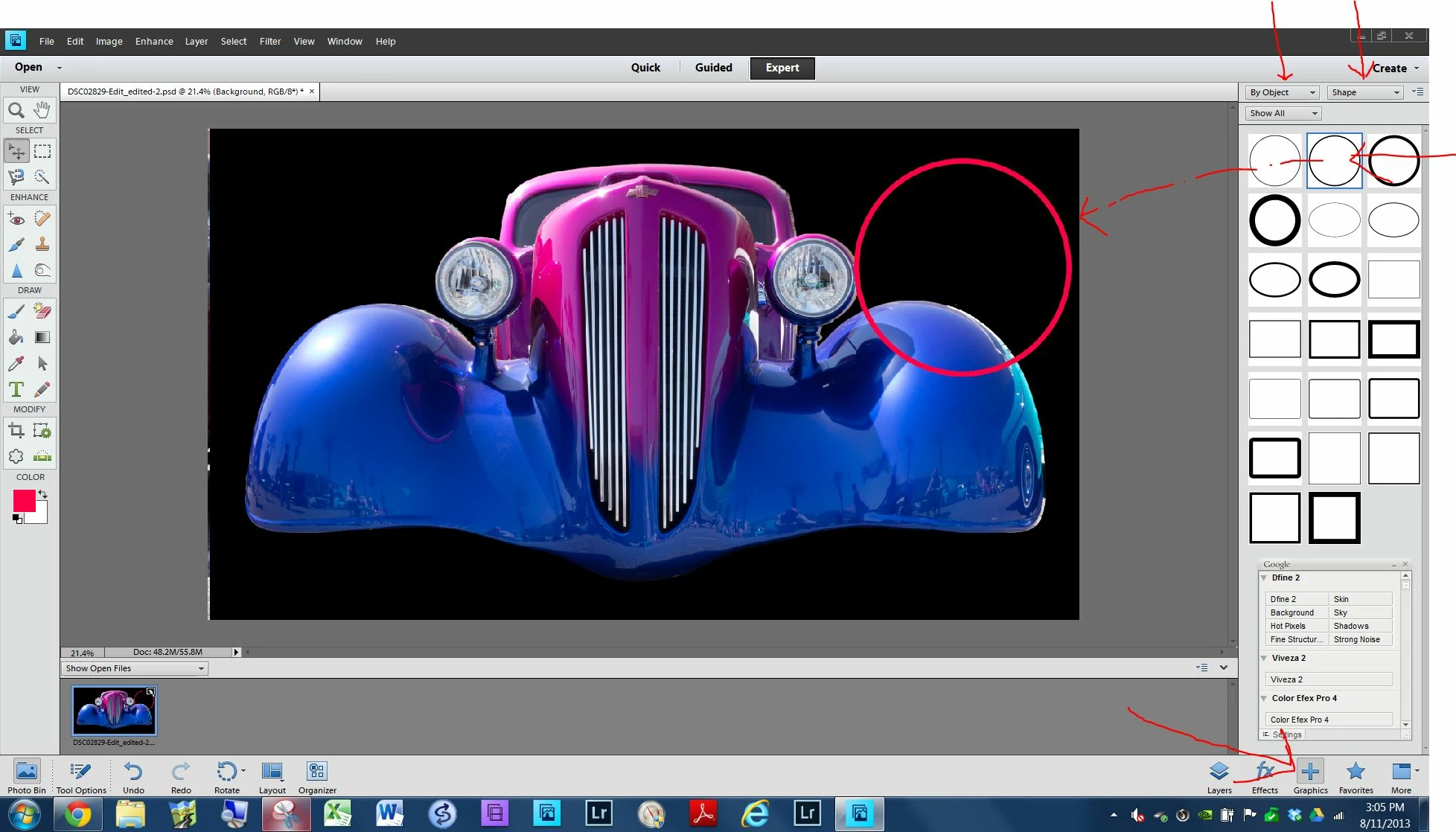Switch to Guided edit mode
Screen dimensions: 1456x832
point(713,68)
